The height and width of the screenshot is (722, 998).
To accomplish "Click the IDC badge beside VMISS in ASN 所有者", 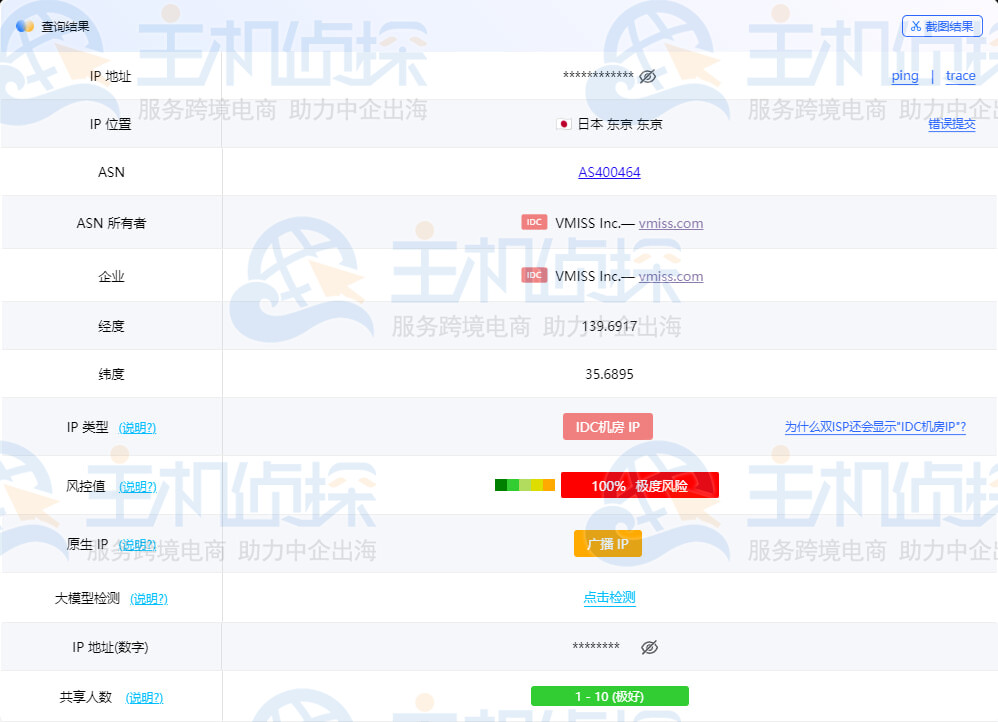I will [x=533, y=222].
